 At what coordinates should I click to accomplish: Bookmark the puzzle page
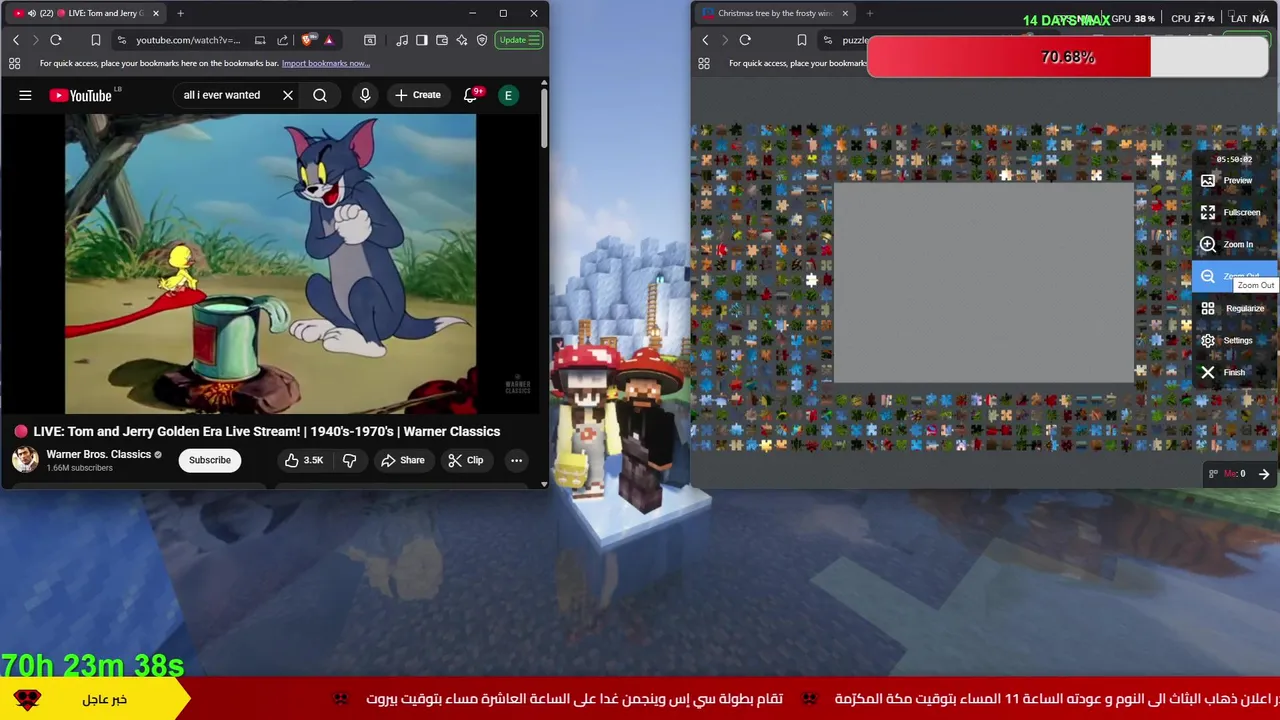(x=801, y=40)
